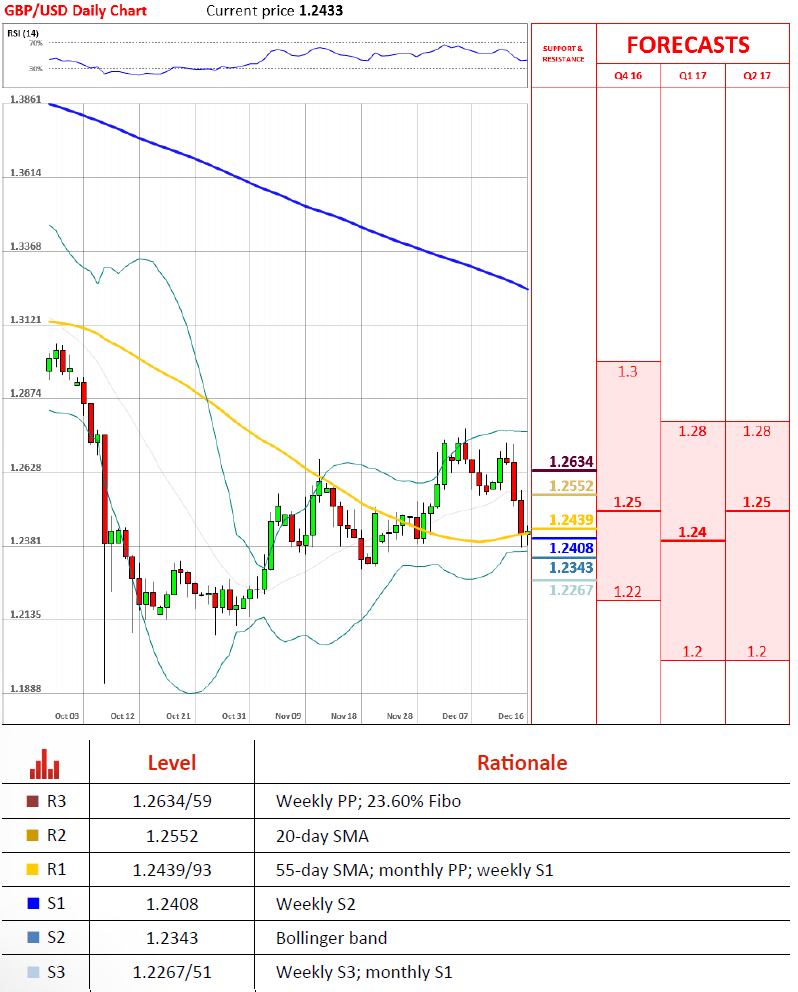This screenshot has height=992, width=798.
Task: Click the Level column header
Action: pyautogui.click(x=171, y=763)
